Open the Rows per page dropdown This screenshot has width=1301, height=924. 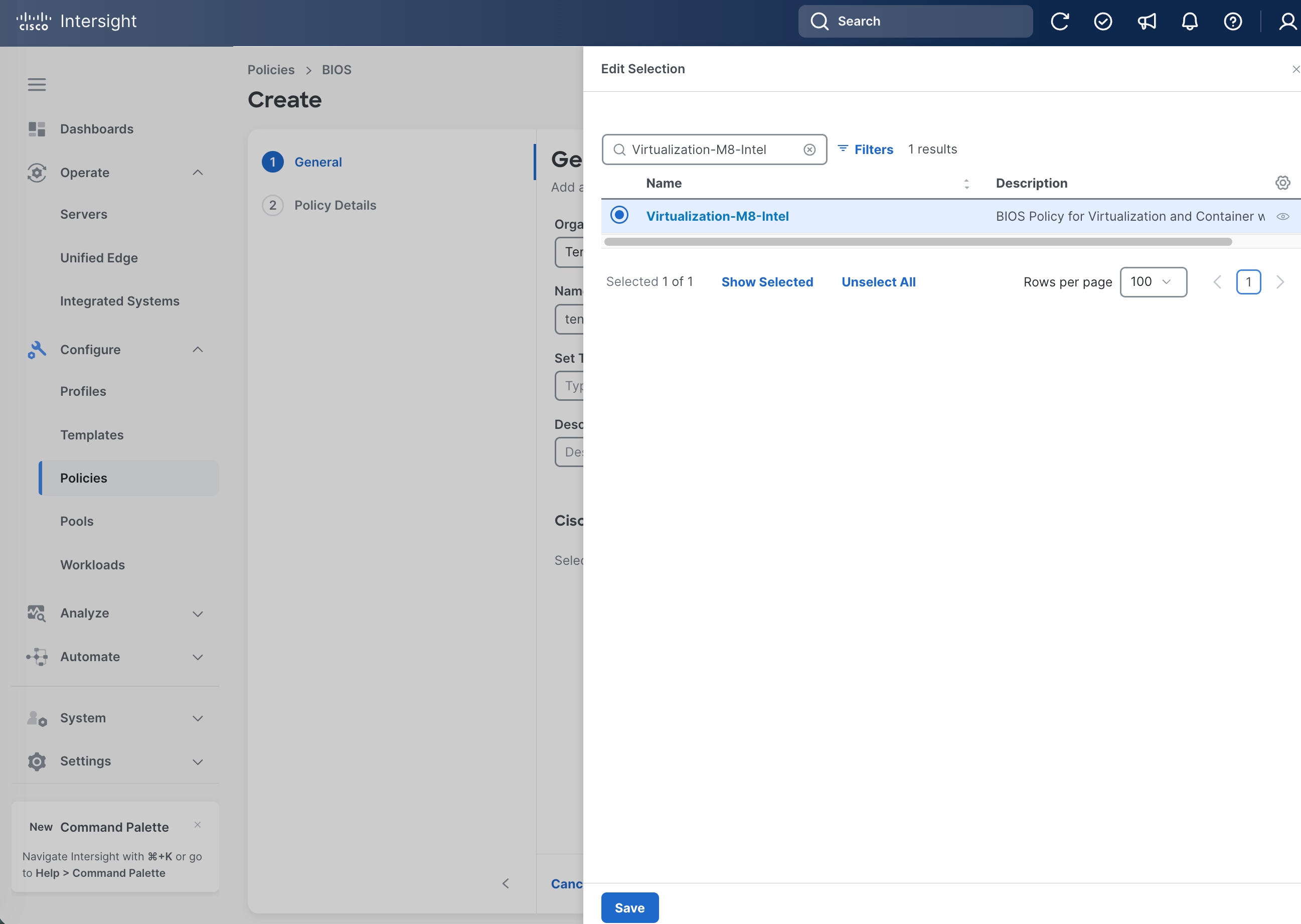pos(1153,281)
